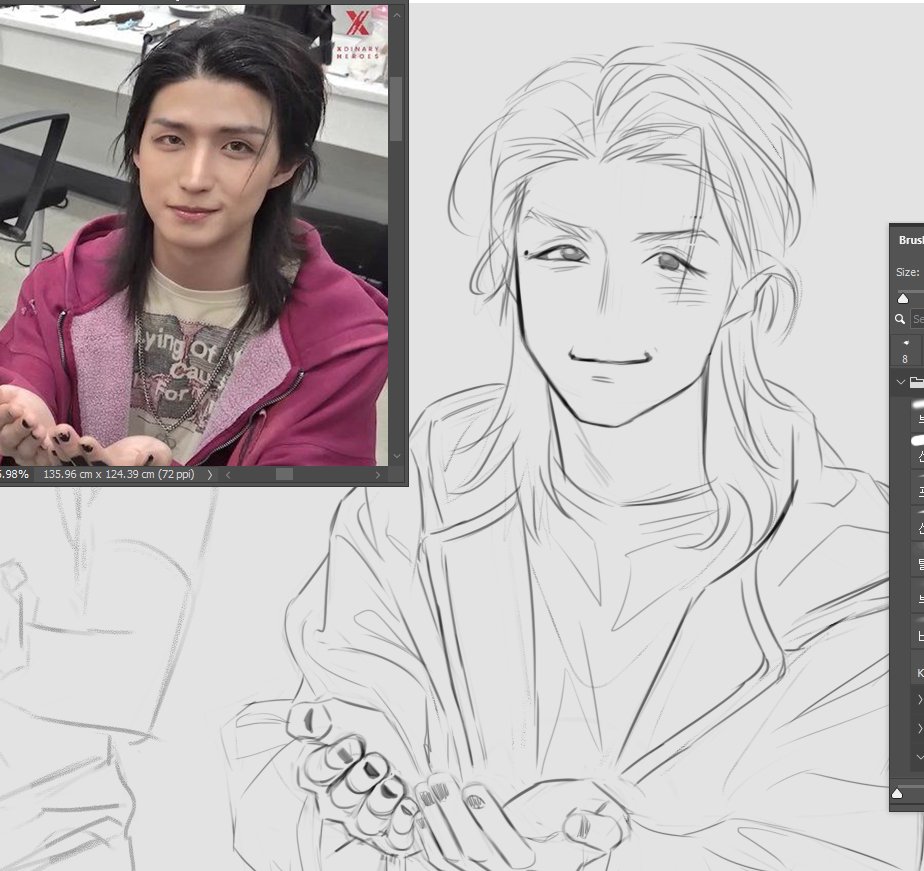Screen dimensions: 924x871
Task: Collapse the last open brush group chevron
Action: [x=920, y=757]
